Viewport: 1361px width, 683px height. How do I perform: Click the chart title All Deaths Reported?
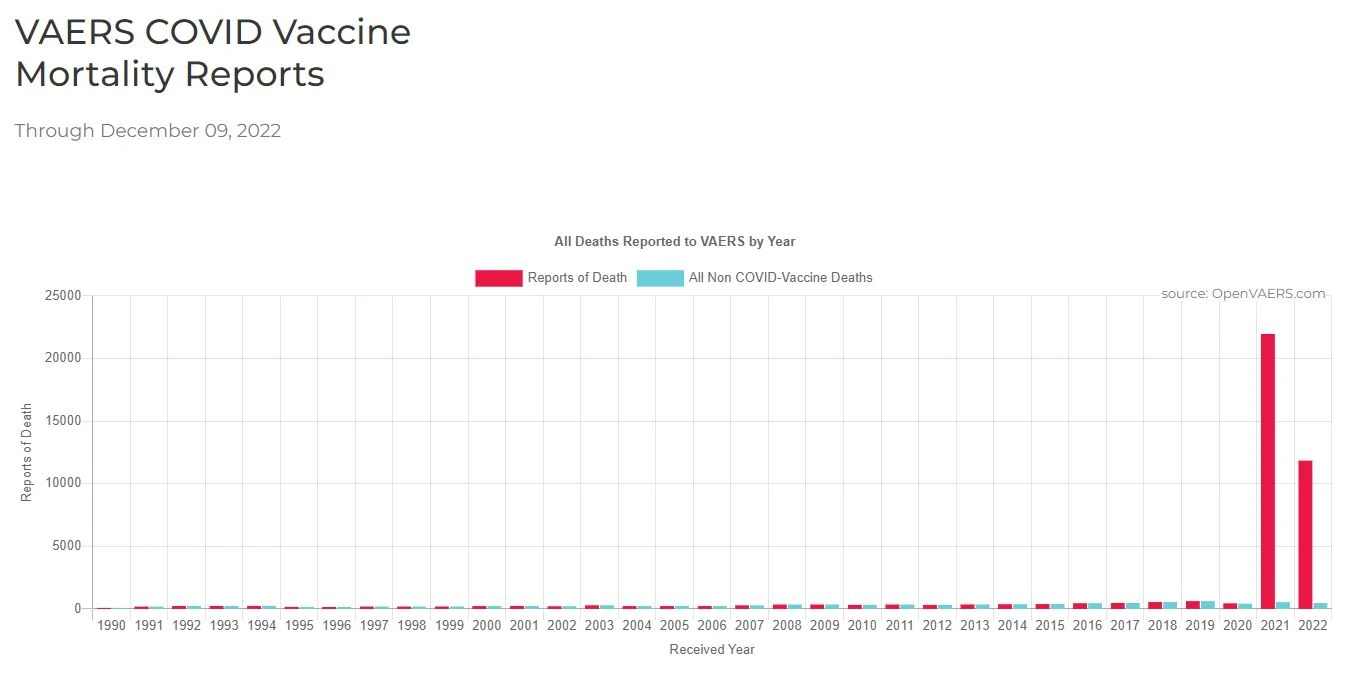pyautogui.click(x=675, y=241)
